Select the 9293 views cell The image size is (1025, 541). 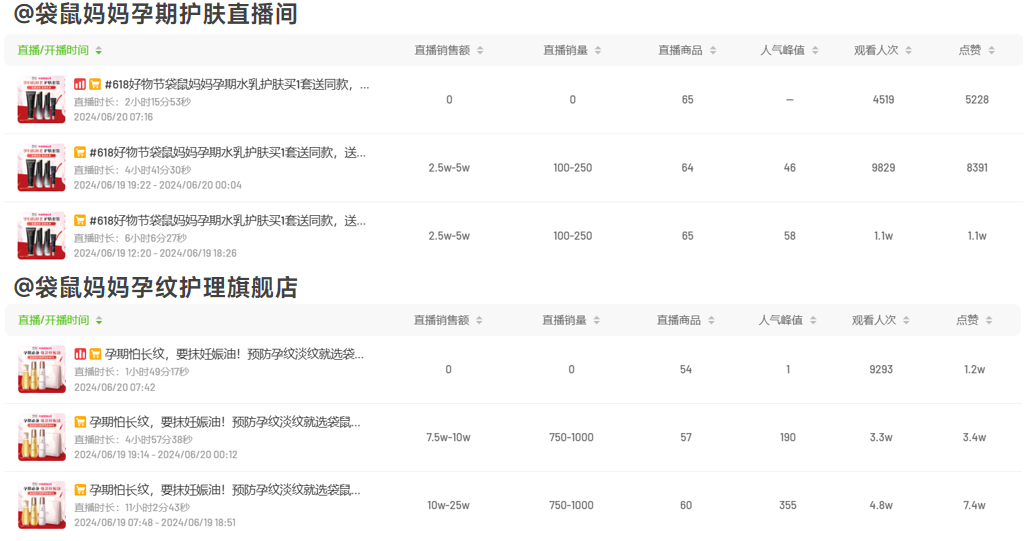click(881, 370)
